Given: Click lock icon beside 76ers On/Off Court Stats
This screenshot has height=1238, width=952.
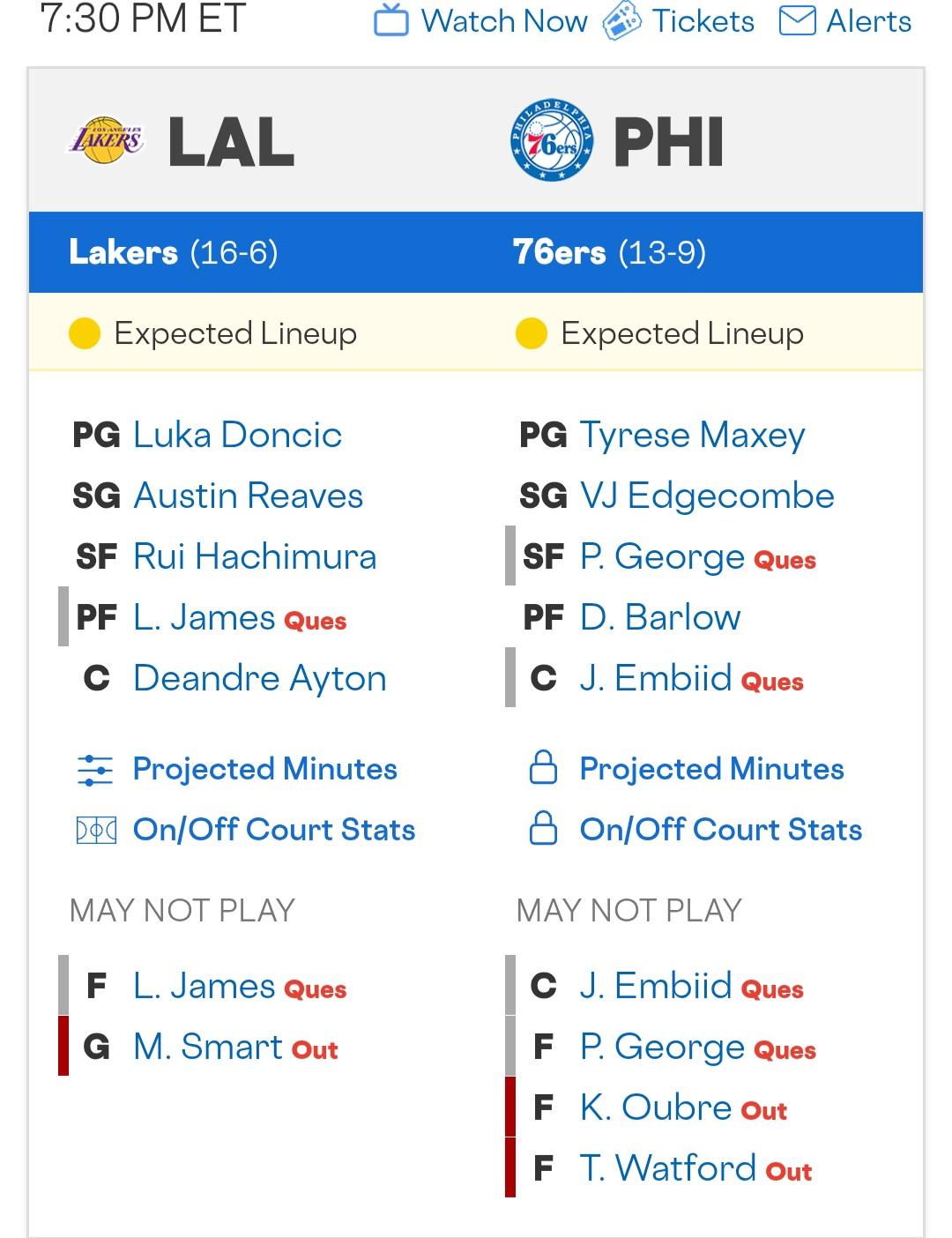Looking at the screenshot, I should click(543, 830).
